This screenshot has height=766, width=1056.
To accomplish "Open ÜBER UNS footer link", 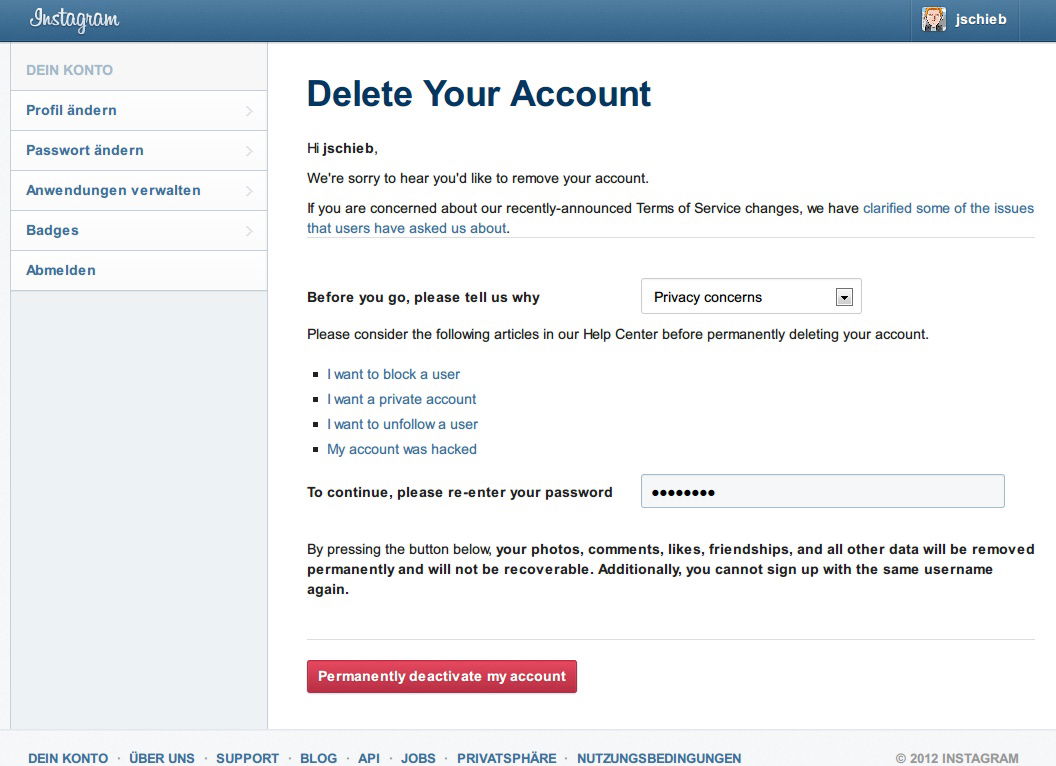I will (162, 758).
